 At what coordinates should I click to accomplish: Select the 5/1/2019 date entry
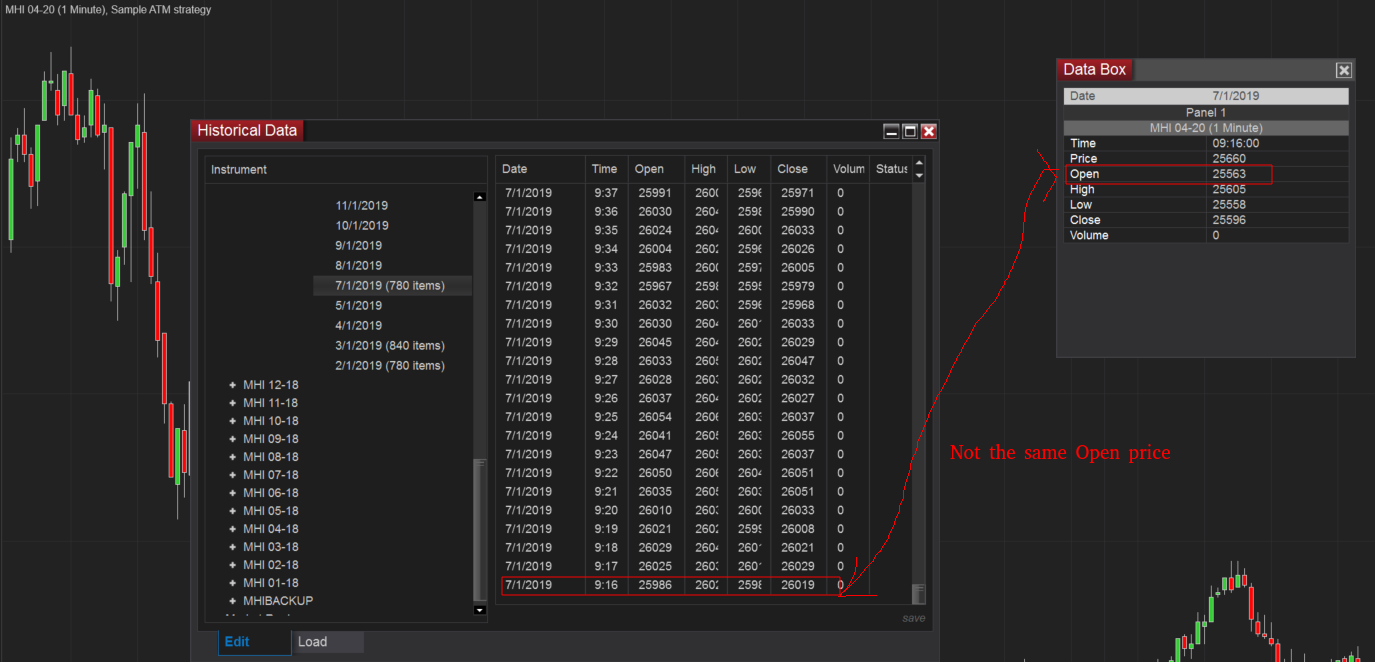(x=358, y=305)
